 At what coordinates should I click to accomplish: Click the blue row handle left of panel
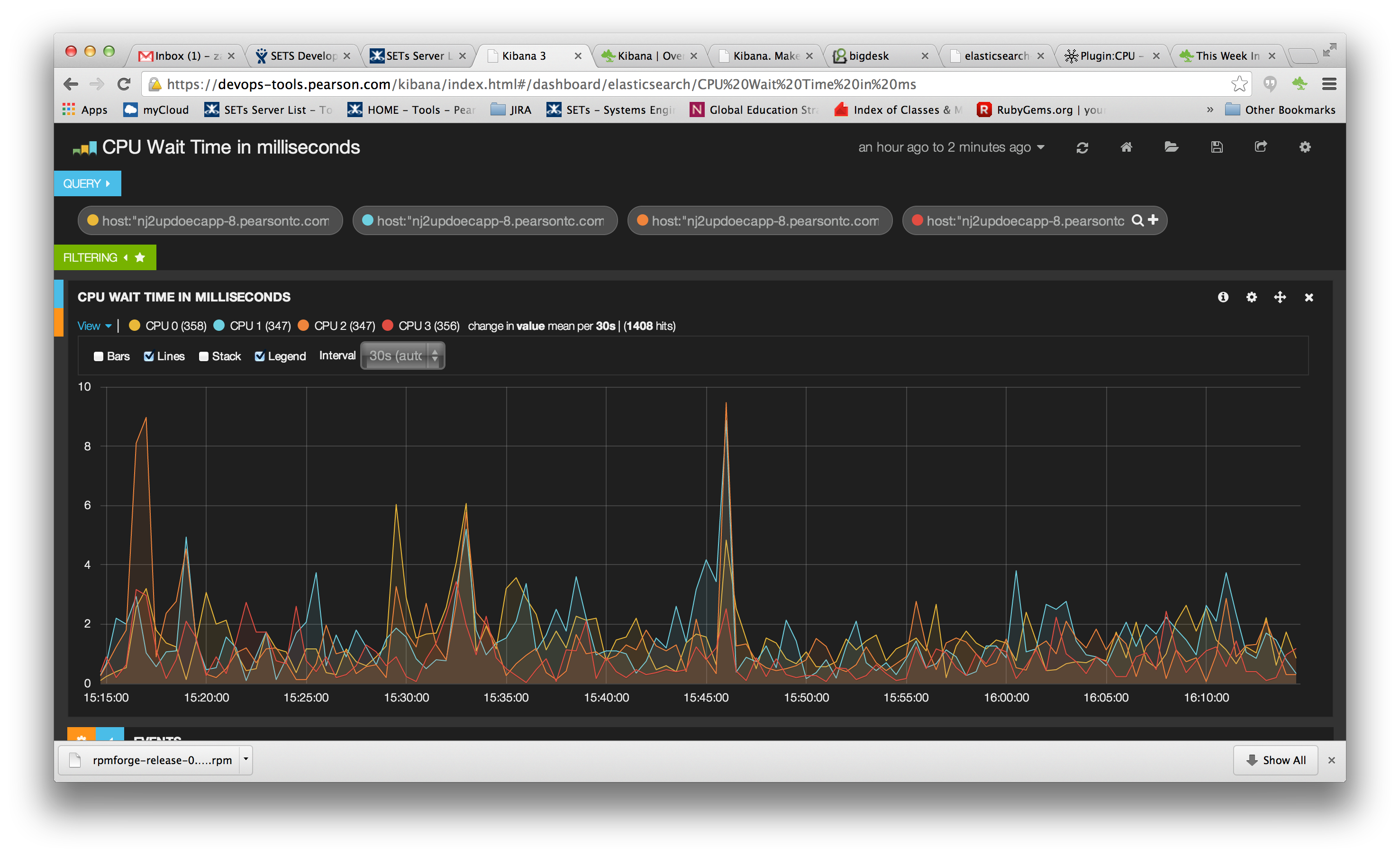tap(58, 293)
